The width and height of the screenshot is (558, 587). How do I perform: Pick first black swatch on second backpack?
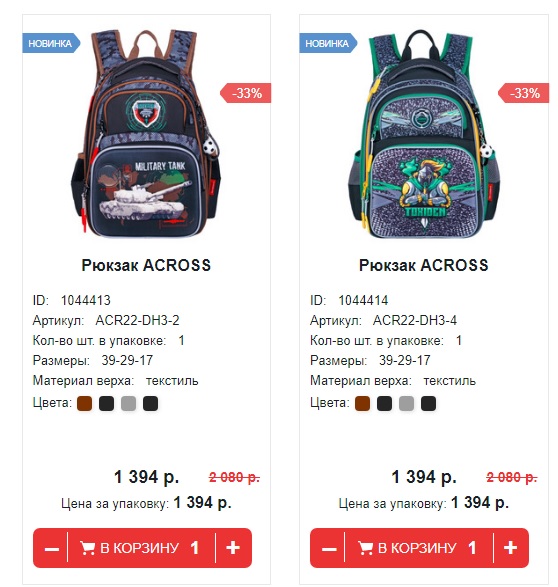[x=384, y=404]
